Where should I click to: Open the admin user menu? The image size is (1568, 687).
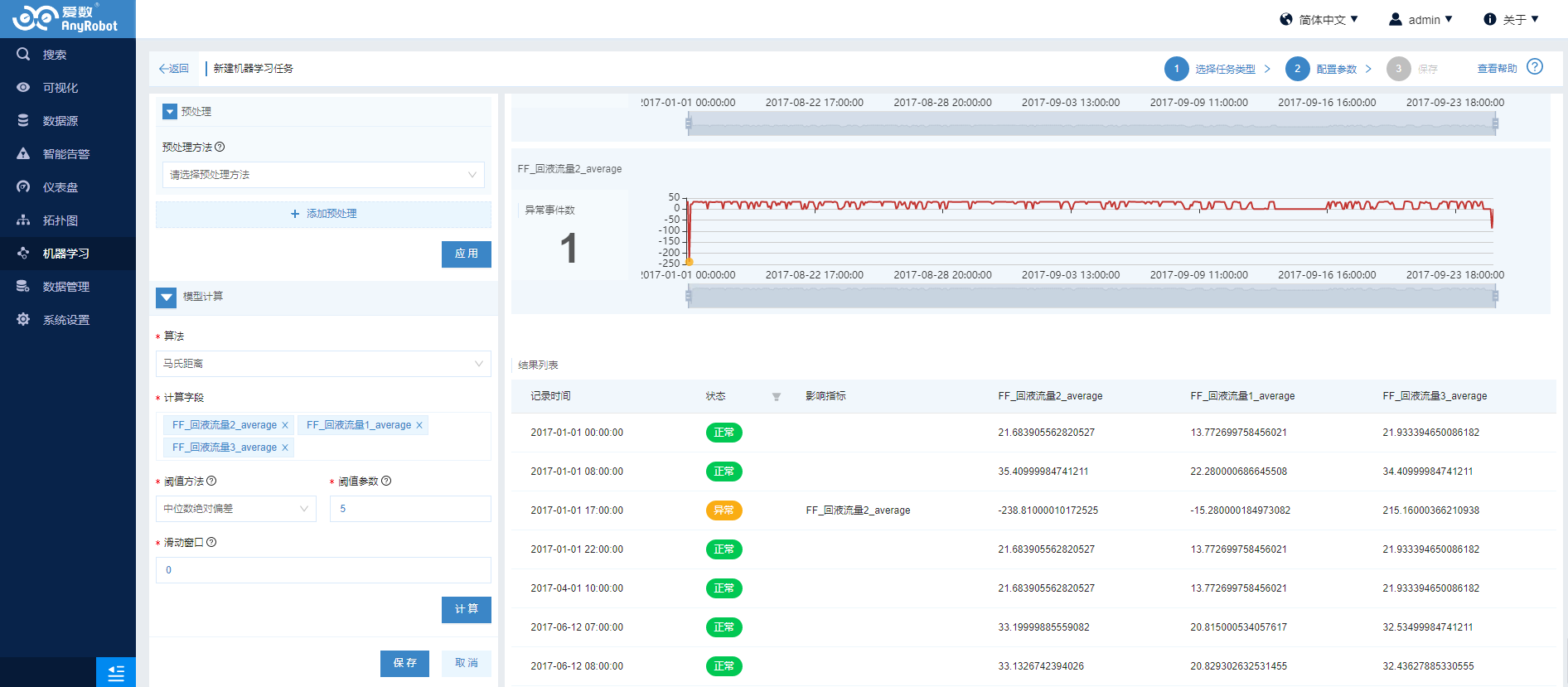[x=1420, y=20]
